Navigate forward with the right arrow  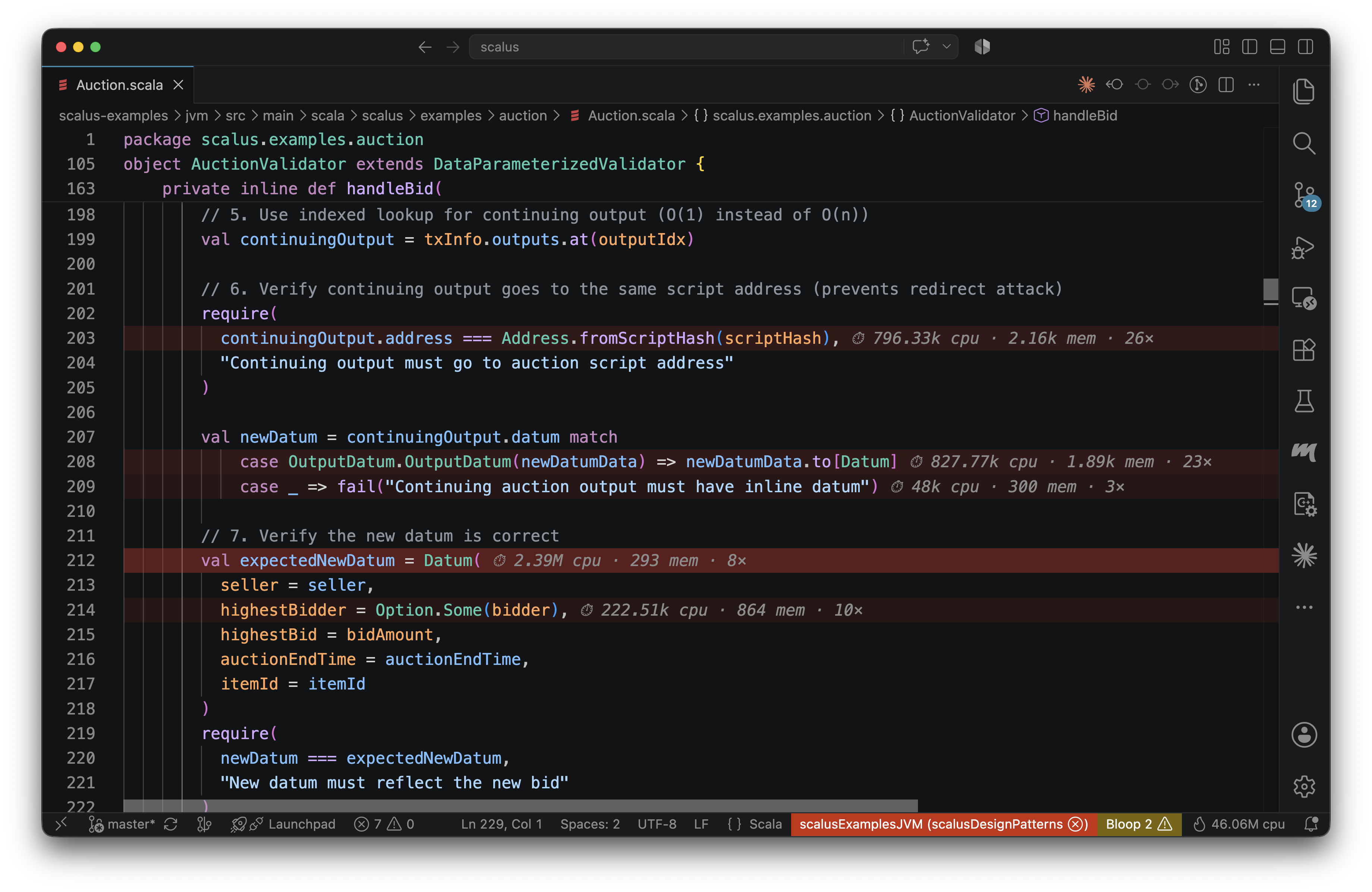pyautogui.click(x=453, y=47)
